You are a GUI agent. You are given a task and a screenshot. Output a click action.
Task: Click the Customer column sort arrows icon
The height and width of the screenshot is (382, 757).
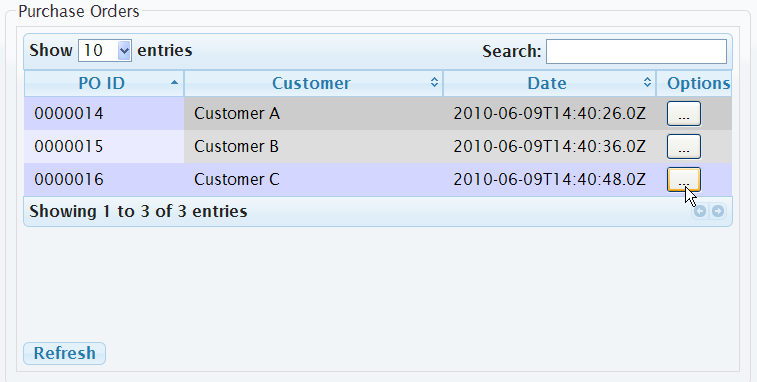(435, 83)
